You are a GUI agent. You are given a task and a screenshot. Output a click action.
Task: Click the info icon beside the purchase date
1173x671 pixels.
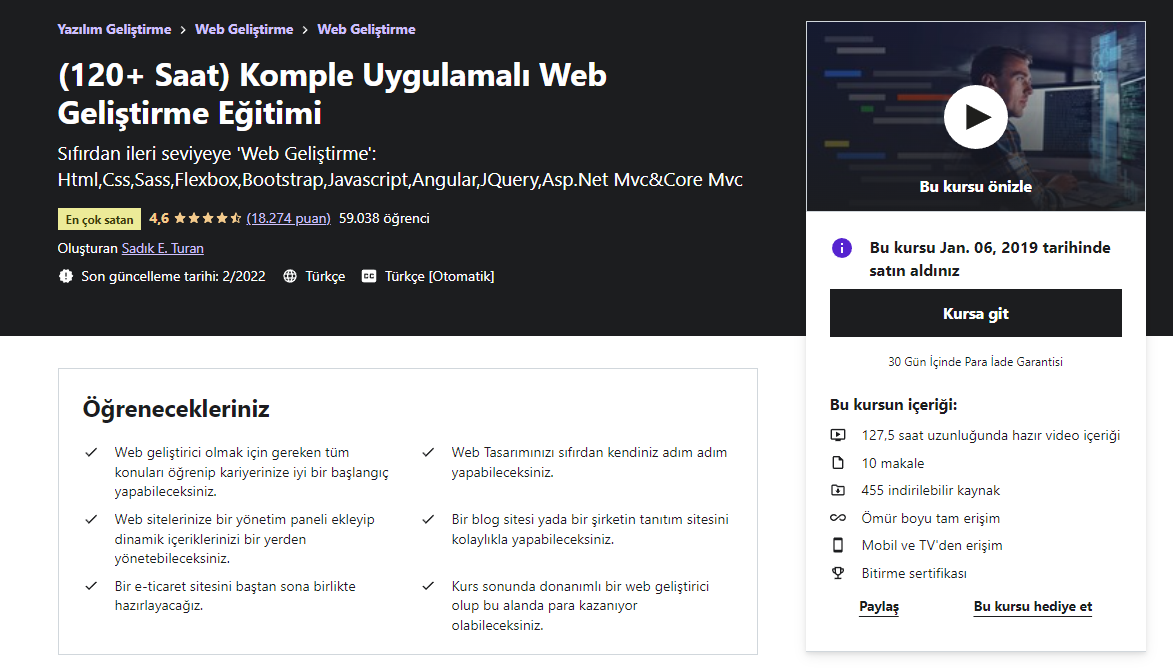coord(841,247)
